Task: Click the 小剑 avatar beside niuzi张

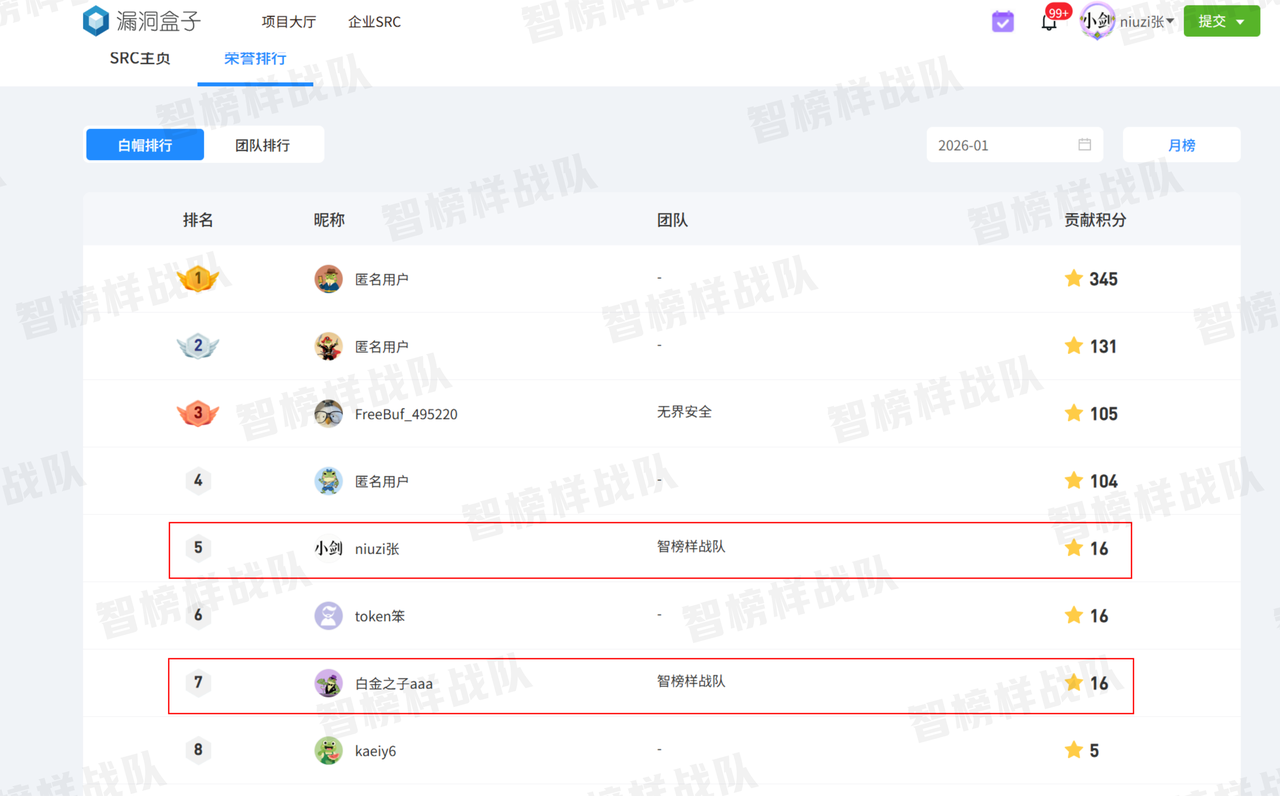Action: (328, 548)
